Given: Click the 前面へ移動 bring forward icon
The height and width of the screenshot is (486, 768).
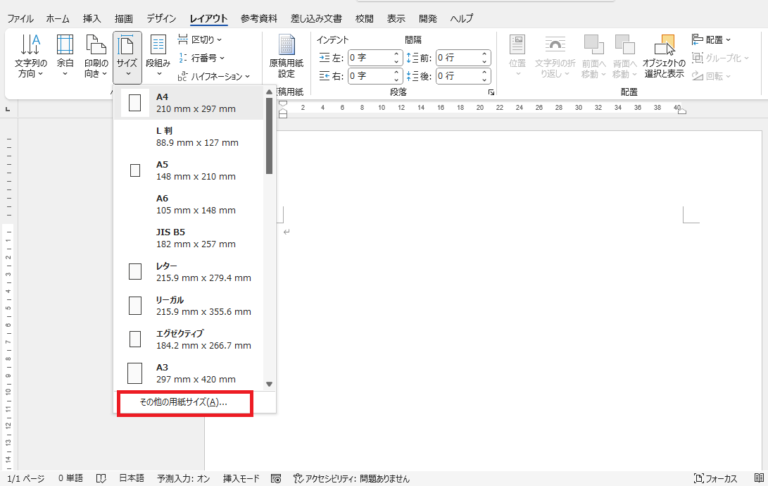Looking at the screenshot, I should 594,56.
